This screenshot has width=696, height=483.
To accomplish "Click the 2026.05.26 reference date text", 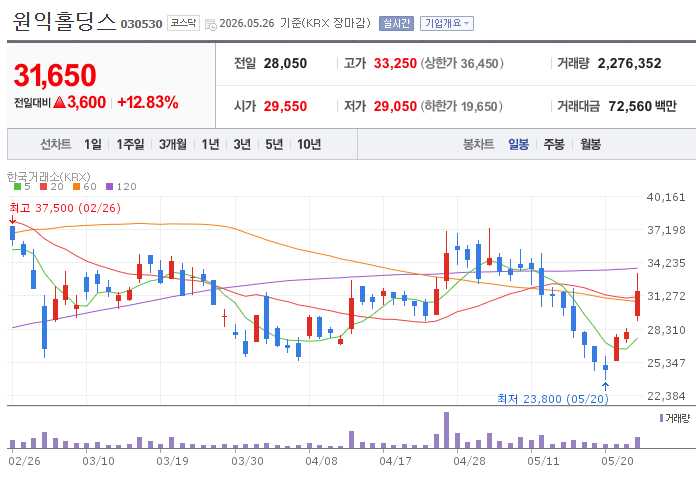I will pos(247,23).
